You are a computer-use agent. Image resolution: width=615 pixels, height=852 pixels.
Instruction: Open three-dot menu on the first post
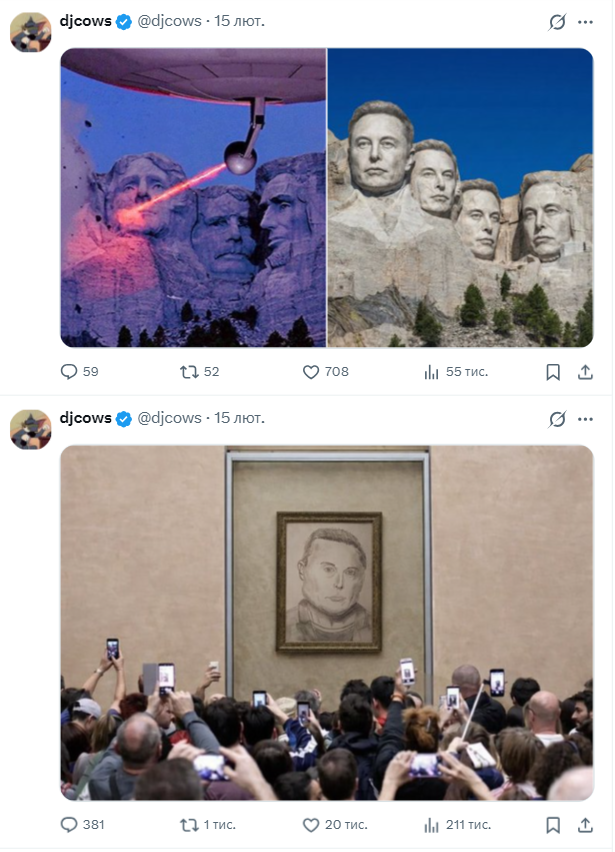(x=586, y=22)
